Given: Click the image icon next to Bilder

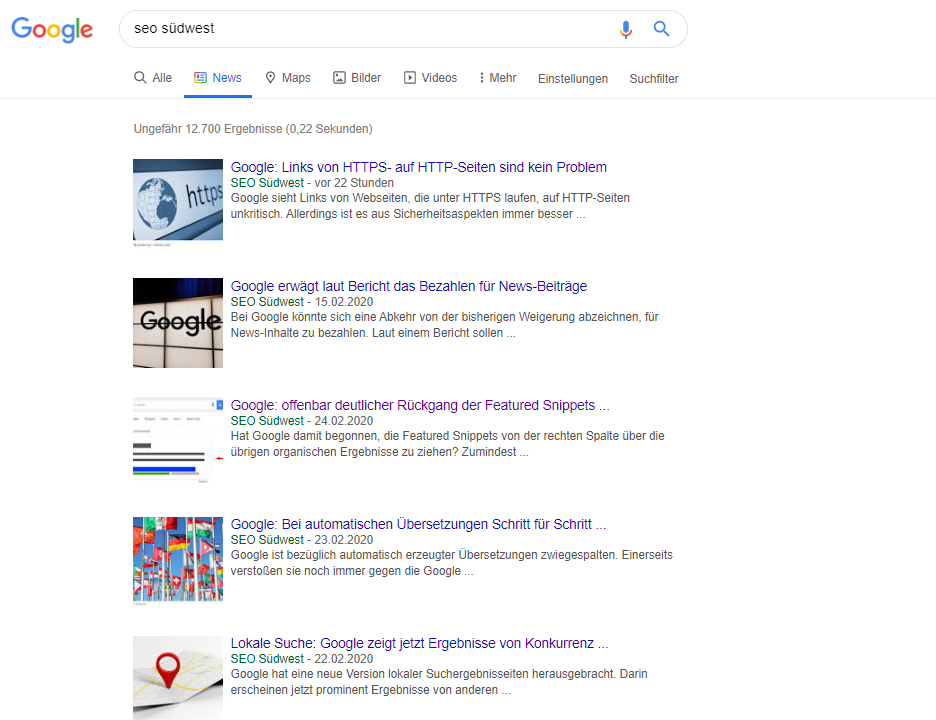Looking at the screenshot, I should pos(340,77).
